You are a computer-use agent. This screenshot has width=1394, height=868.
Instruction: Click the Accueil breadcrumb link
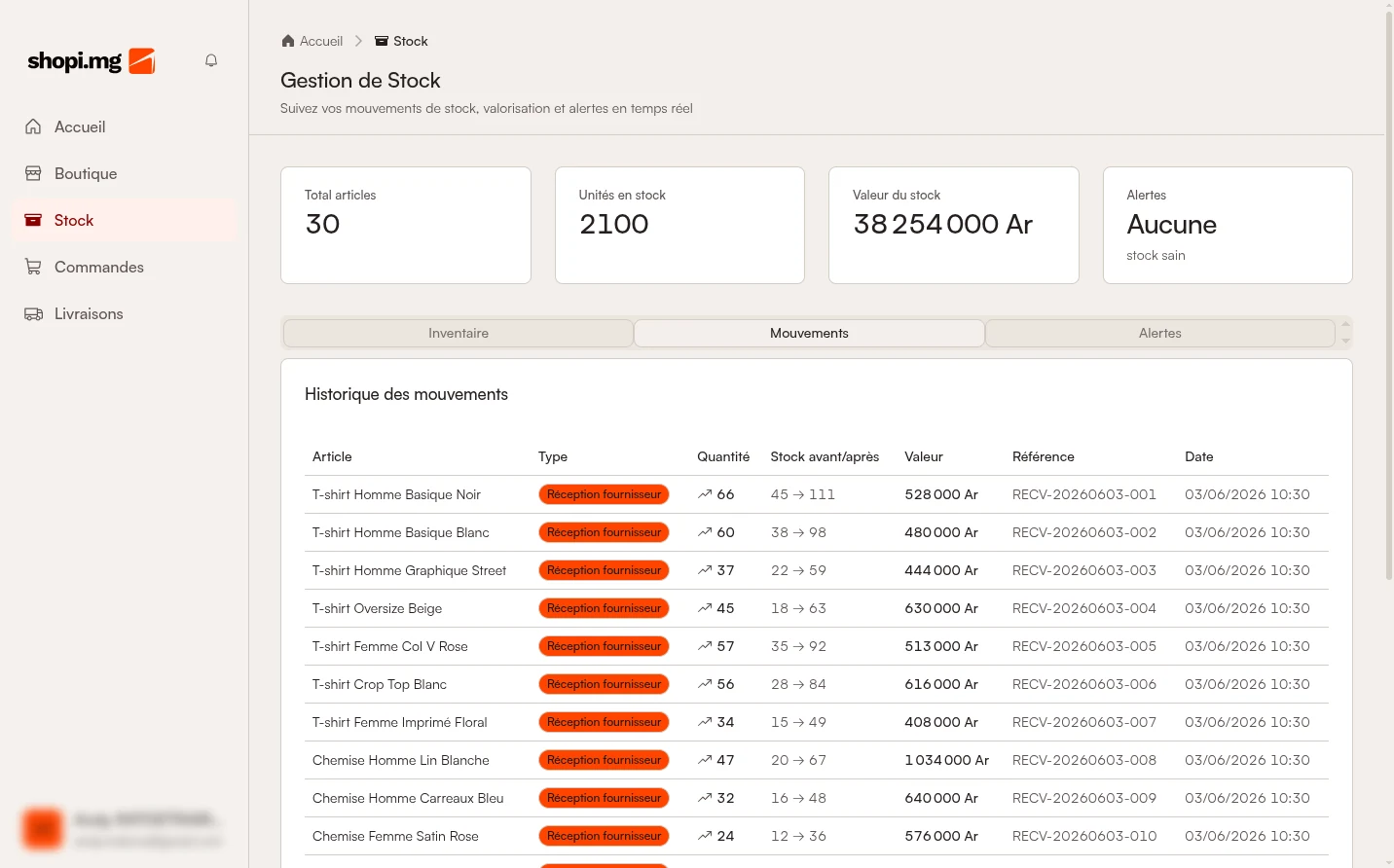321,41
